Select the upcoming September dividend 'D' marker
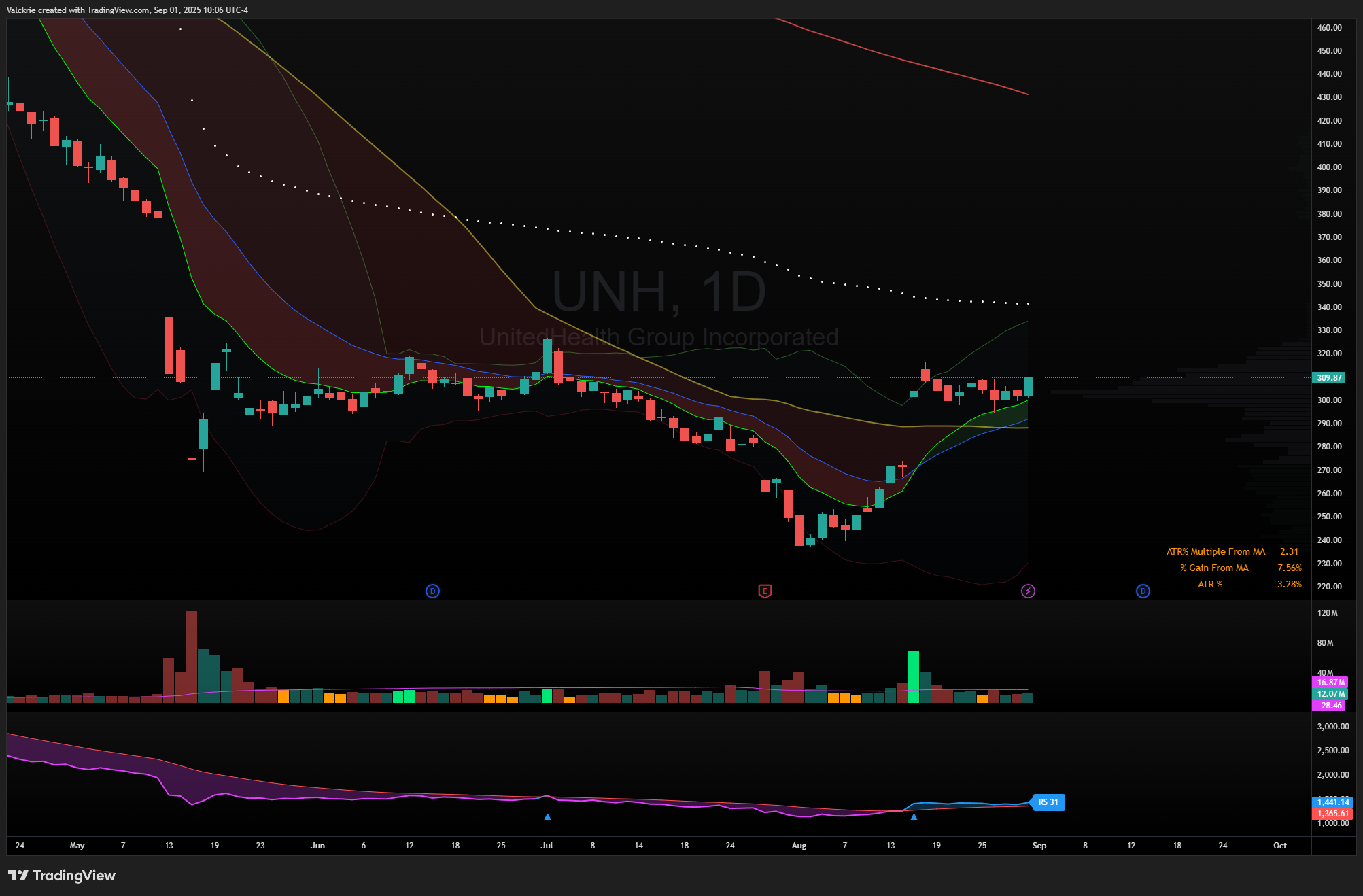This screenshot has height=896, width=1363. 1143,591
